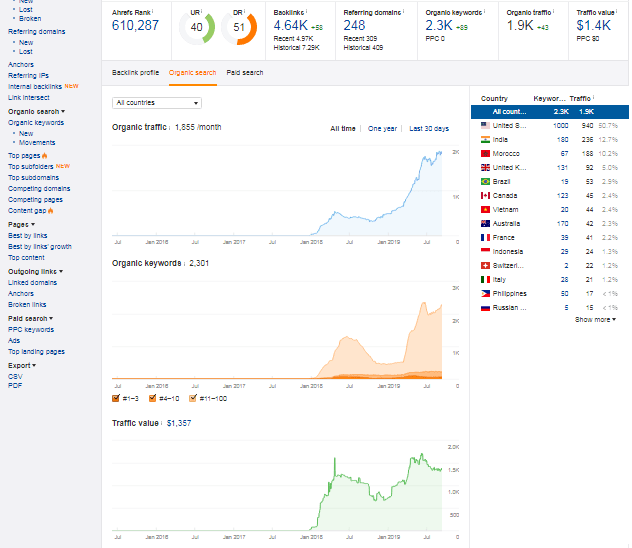The image size is (632, 548).
Task: Switch to the Backlink profile tab
Action: tap(135, 73)
